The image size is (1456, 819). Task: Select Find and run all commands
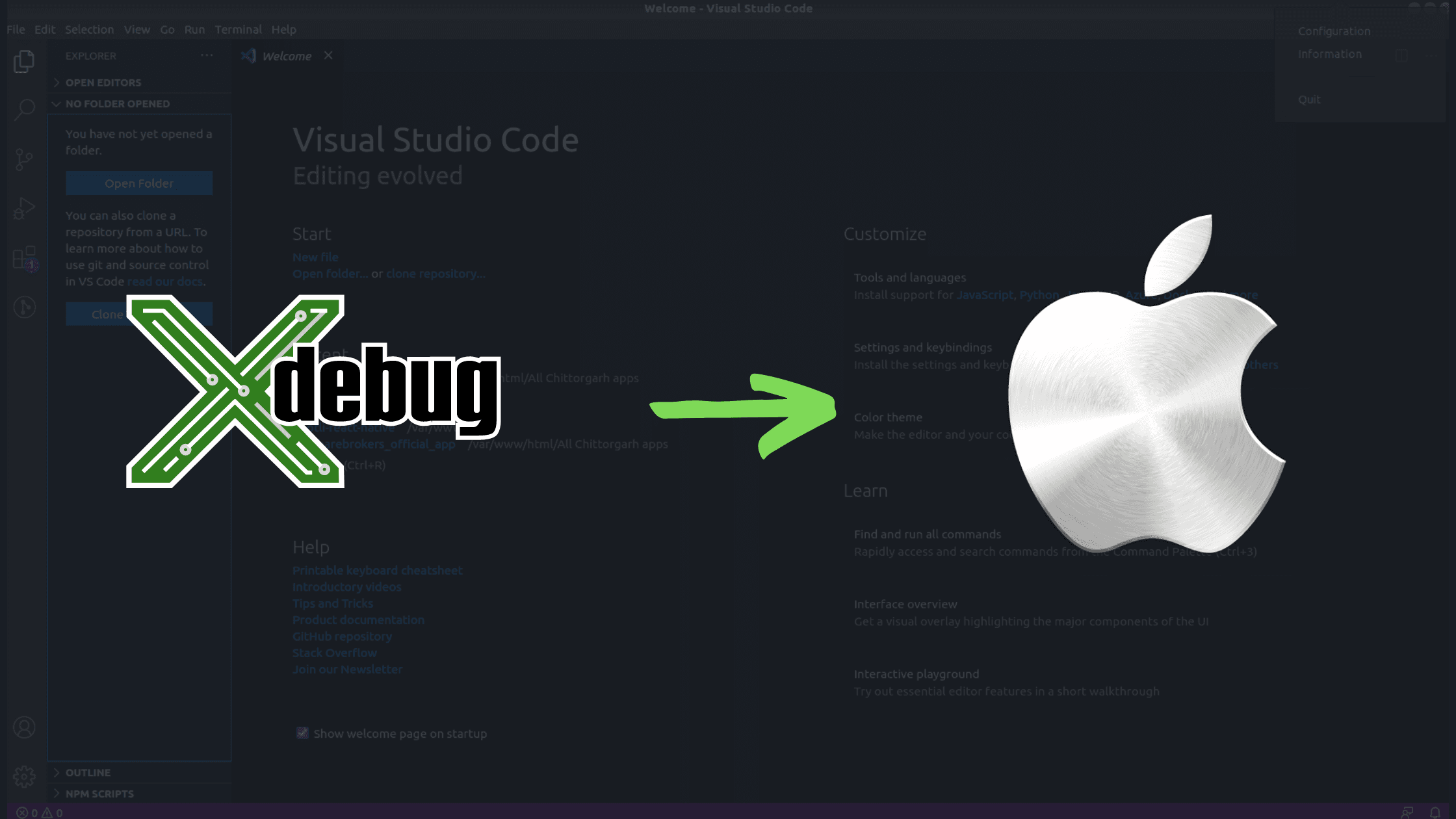tap(928, 534)
